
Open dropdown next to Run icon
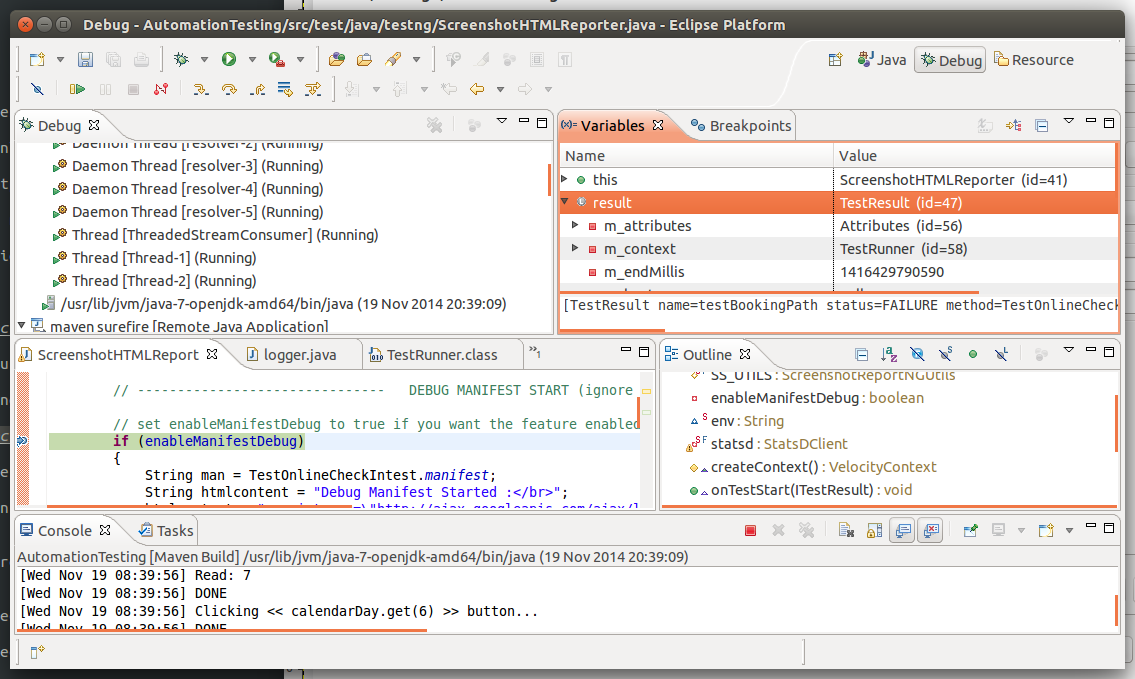pyautogui.click(x=252, y=59)
